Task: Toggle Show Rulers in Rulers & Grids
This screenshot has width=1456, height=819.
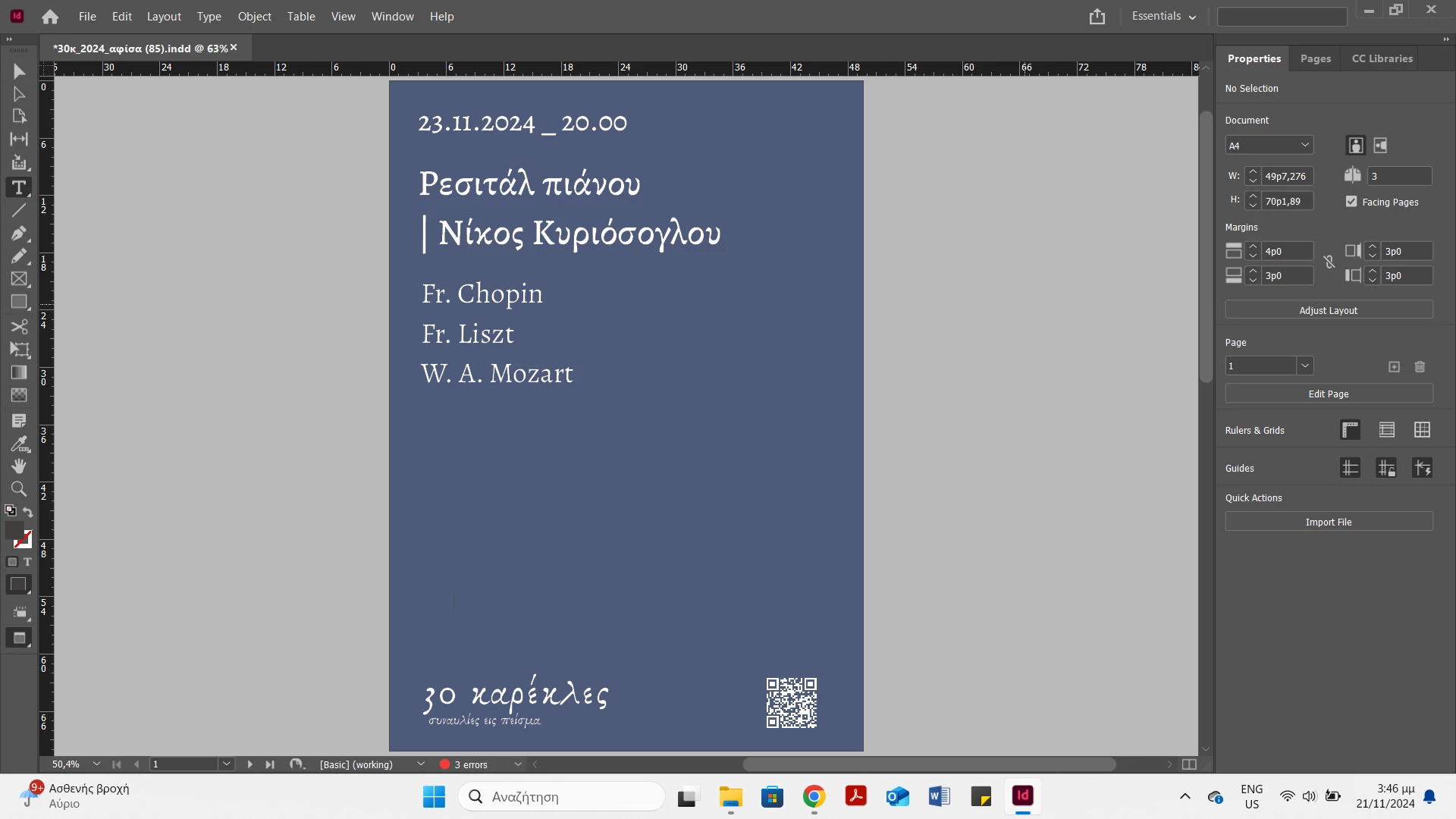Action: (1350, 430)
